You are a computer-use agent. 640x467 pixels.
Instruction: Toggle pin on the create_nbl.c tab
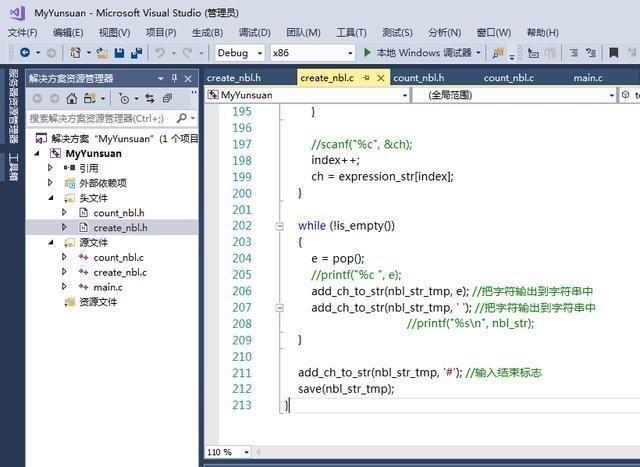(366, 78)
